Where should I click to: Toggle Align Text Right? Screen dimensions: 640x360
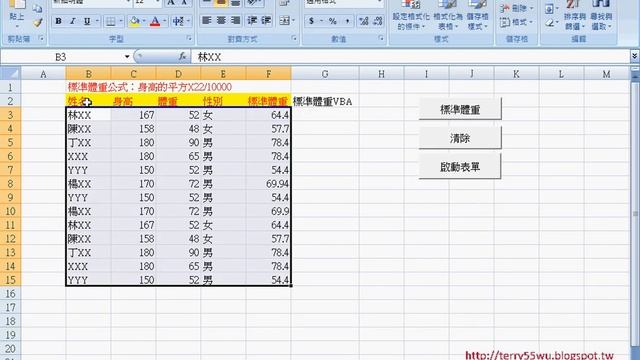coord(236,20)
